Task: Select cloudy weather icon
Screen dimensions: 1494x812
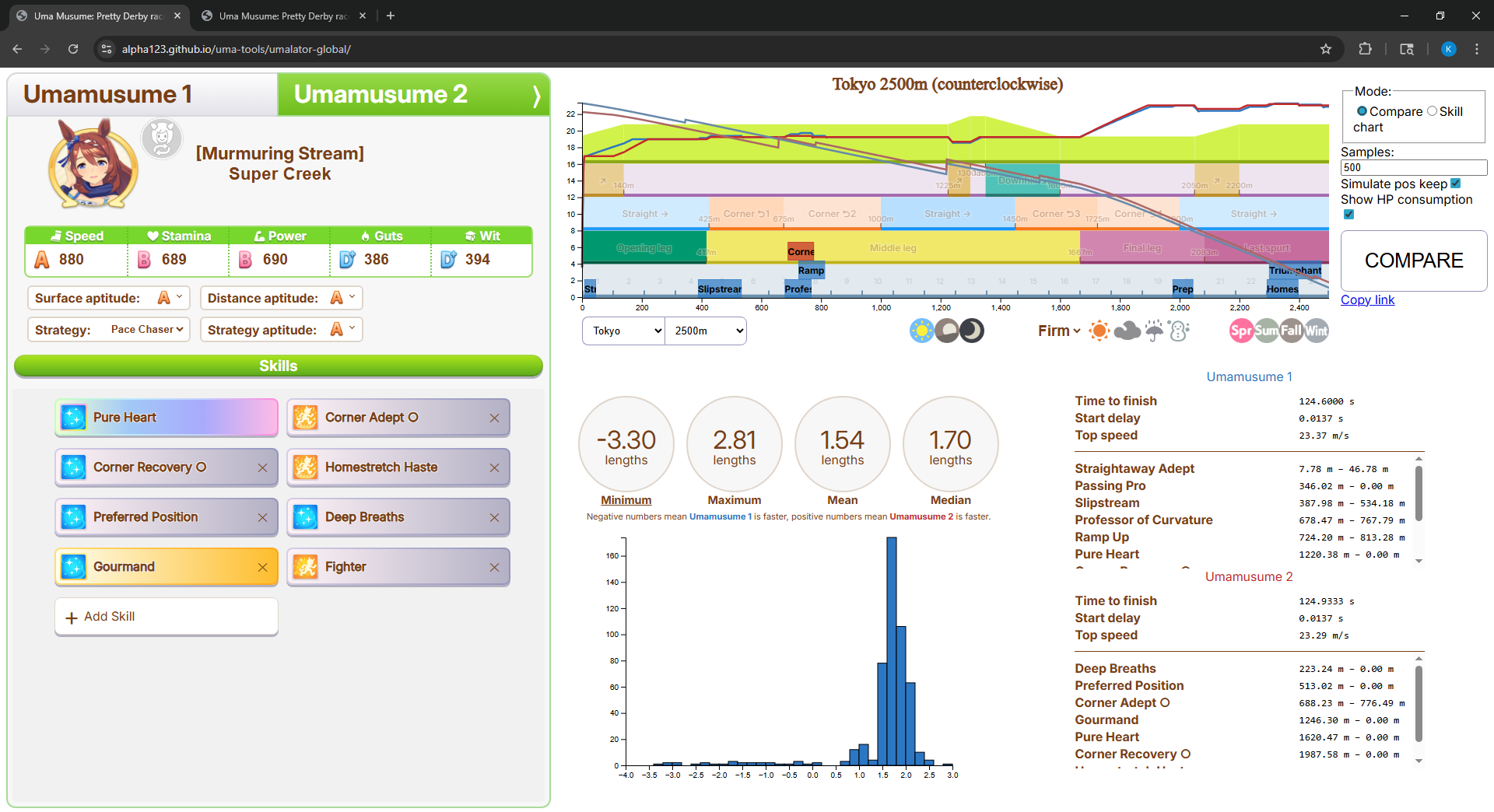Action: (1127, 331)
